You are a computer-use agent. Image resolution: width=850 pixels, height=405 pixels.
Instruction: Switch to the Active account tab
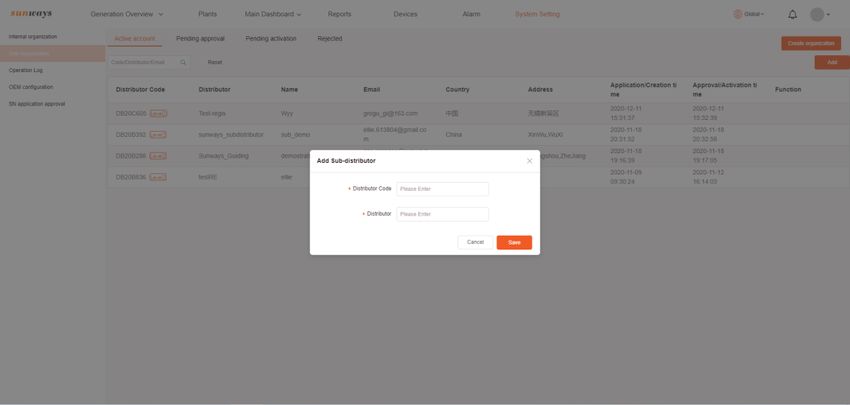pyautogui.click(x=134, y=39)
